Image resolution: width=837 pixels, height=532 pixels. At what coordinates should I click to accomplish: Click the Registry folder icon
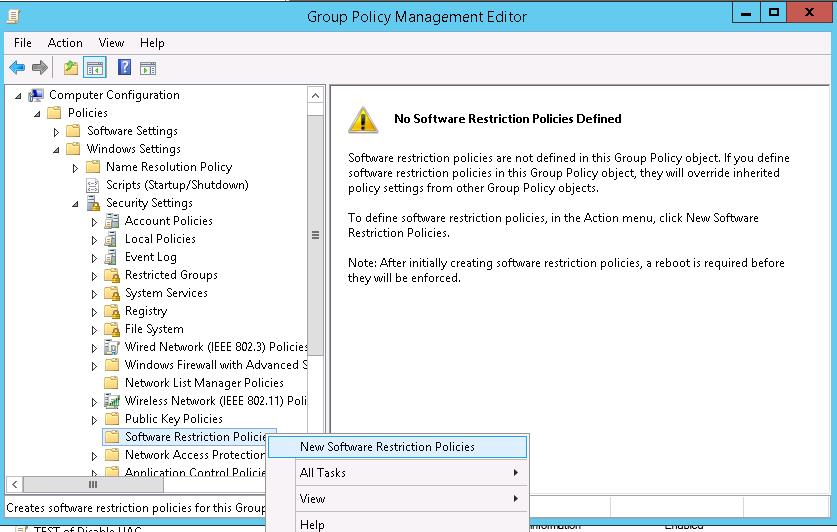tap(112, 311)
